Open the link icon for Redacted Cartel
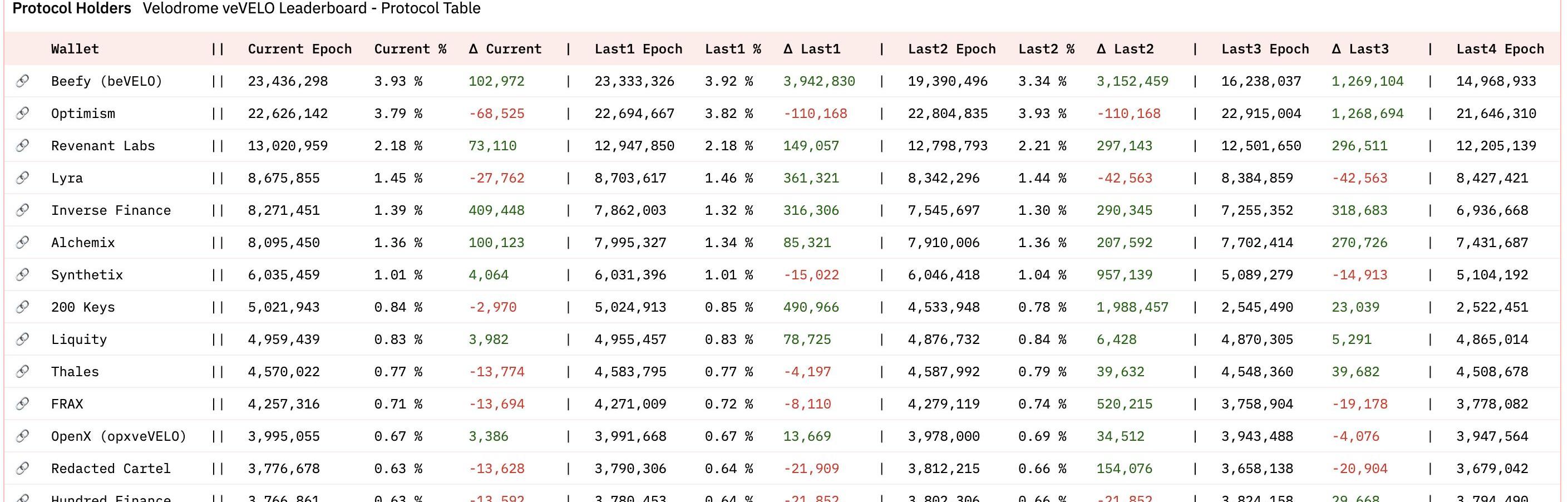The height and width of the screenshot is (502, 1568). [x=22, y=468]
